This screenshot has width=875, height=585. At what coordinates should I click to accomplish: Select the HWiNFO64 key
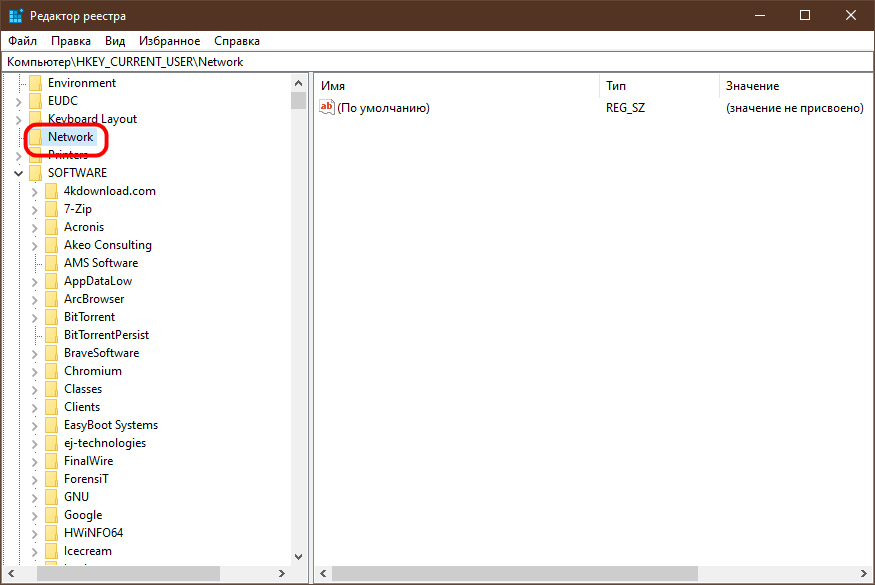tap(93, 533)
